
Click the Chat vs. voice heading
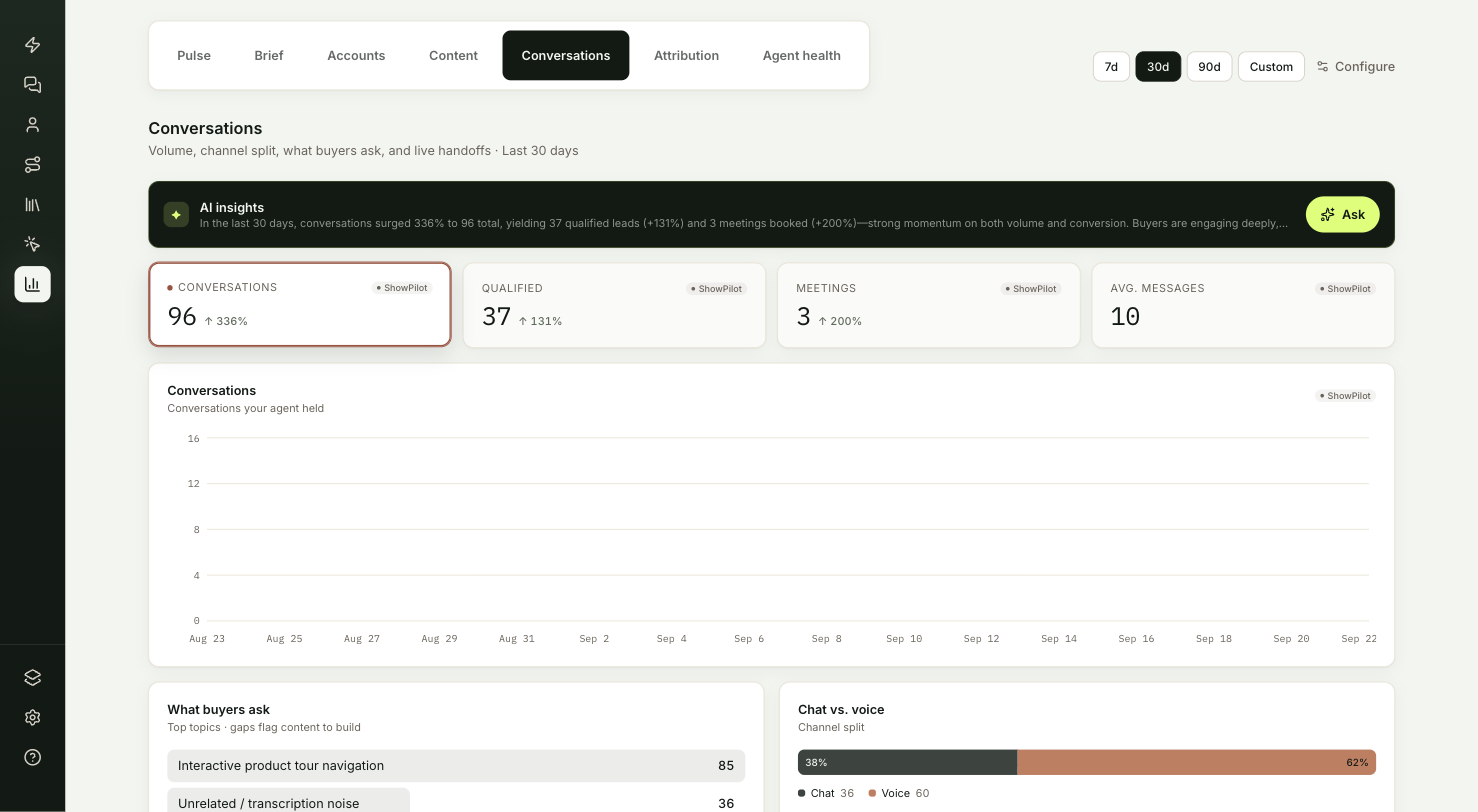pos(841,710)
